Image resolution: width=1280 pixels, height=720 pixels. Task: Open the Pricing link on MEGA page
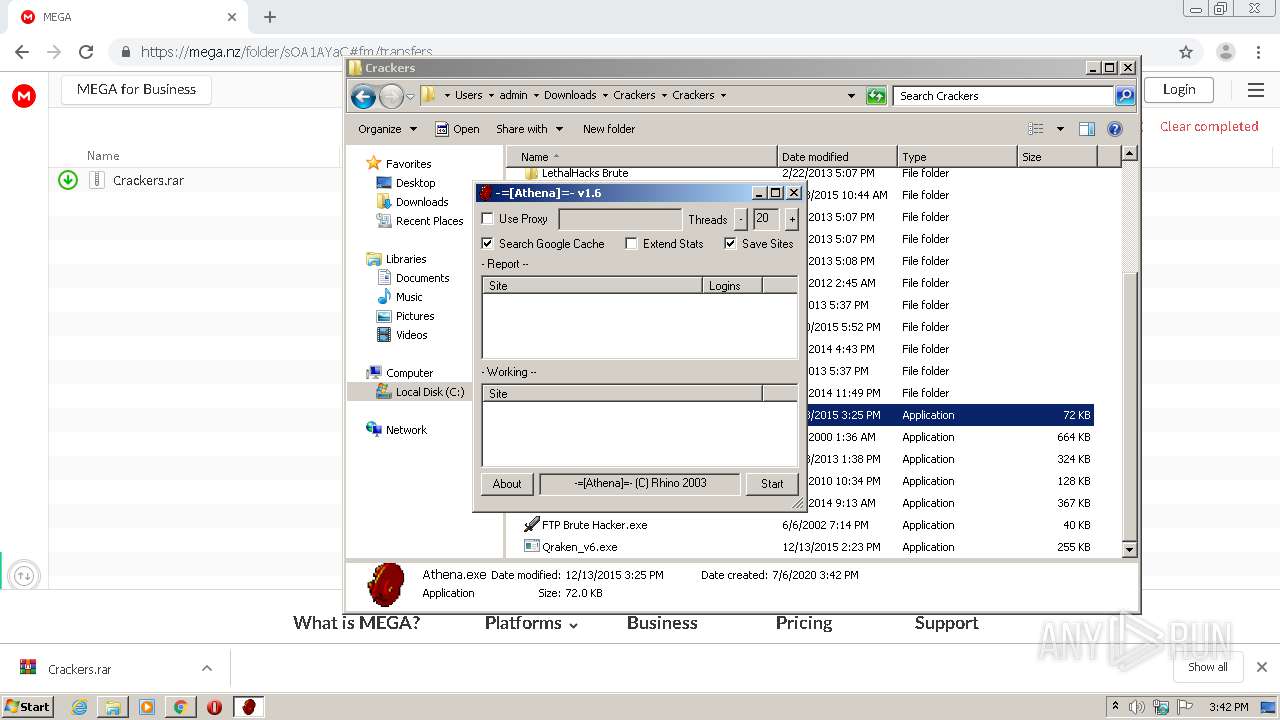click(x=804, y=623)
